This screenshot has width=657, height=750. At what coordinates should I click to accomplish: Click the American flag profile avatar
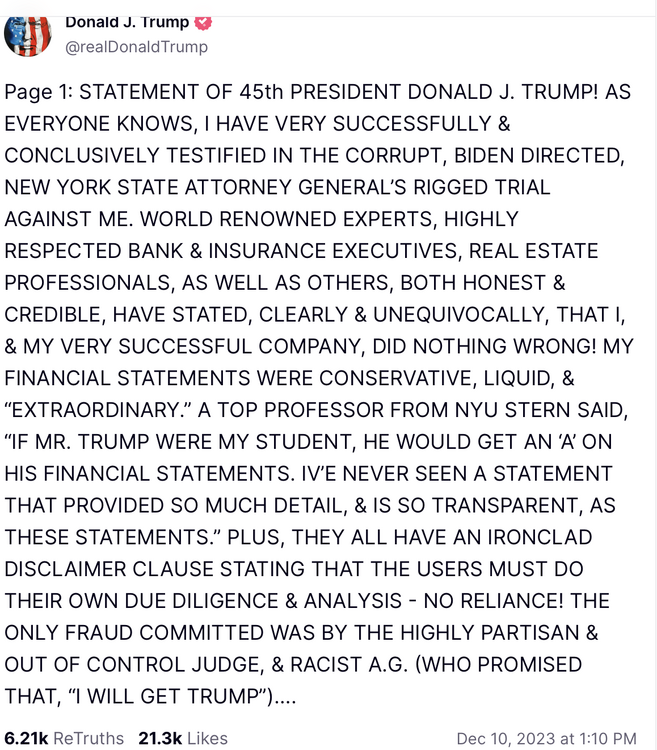(x=28, y=33)
